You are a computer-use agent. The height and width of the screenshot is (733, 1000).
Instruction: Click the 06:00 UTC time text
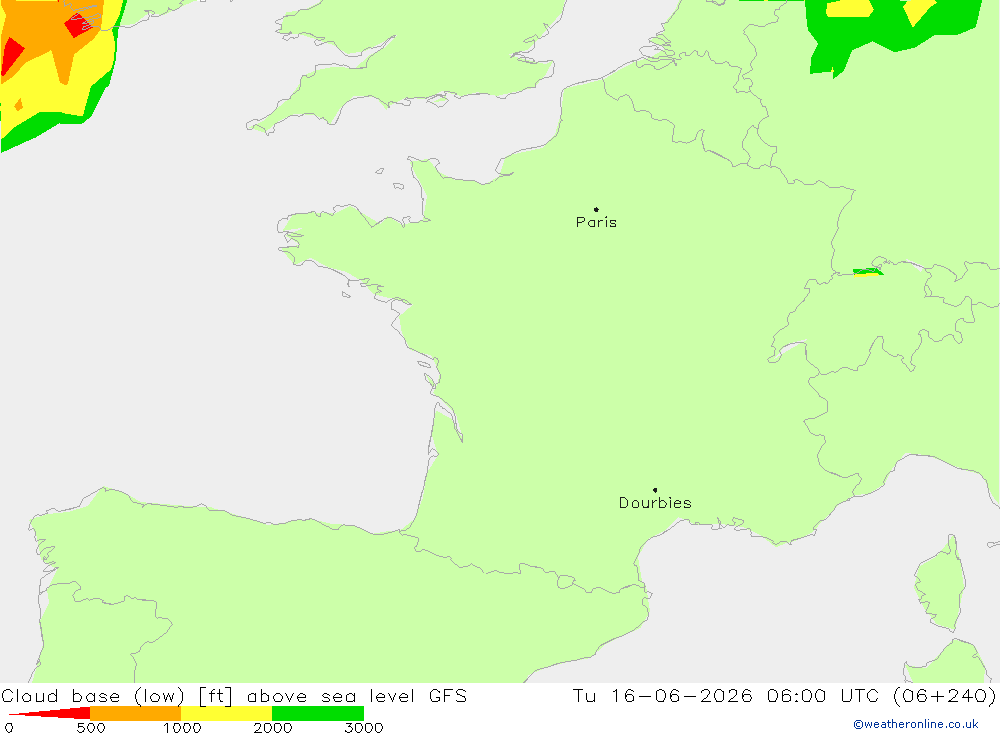coord(823,696)
